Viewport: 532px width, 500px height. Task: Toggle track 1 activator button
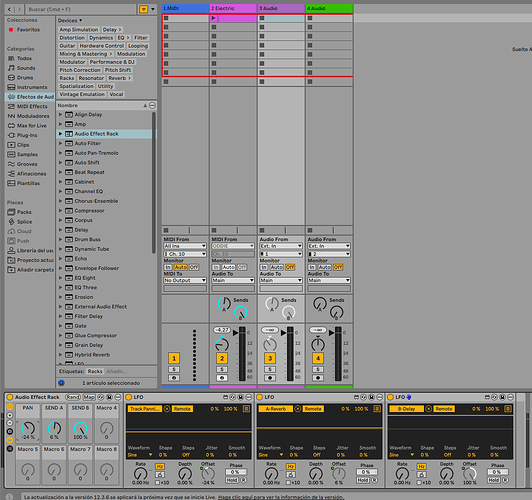pyautogui.click(x=174, y=358)
